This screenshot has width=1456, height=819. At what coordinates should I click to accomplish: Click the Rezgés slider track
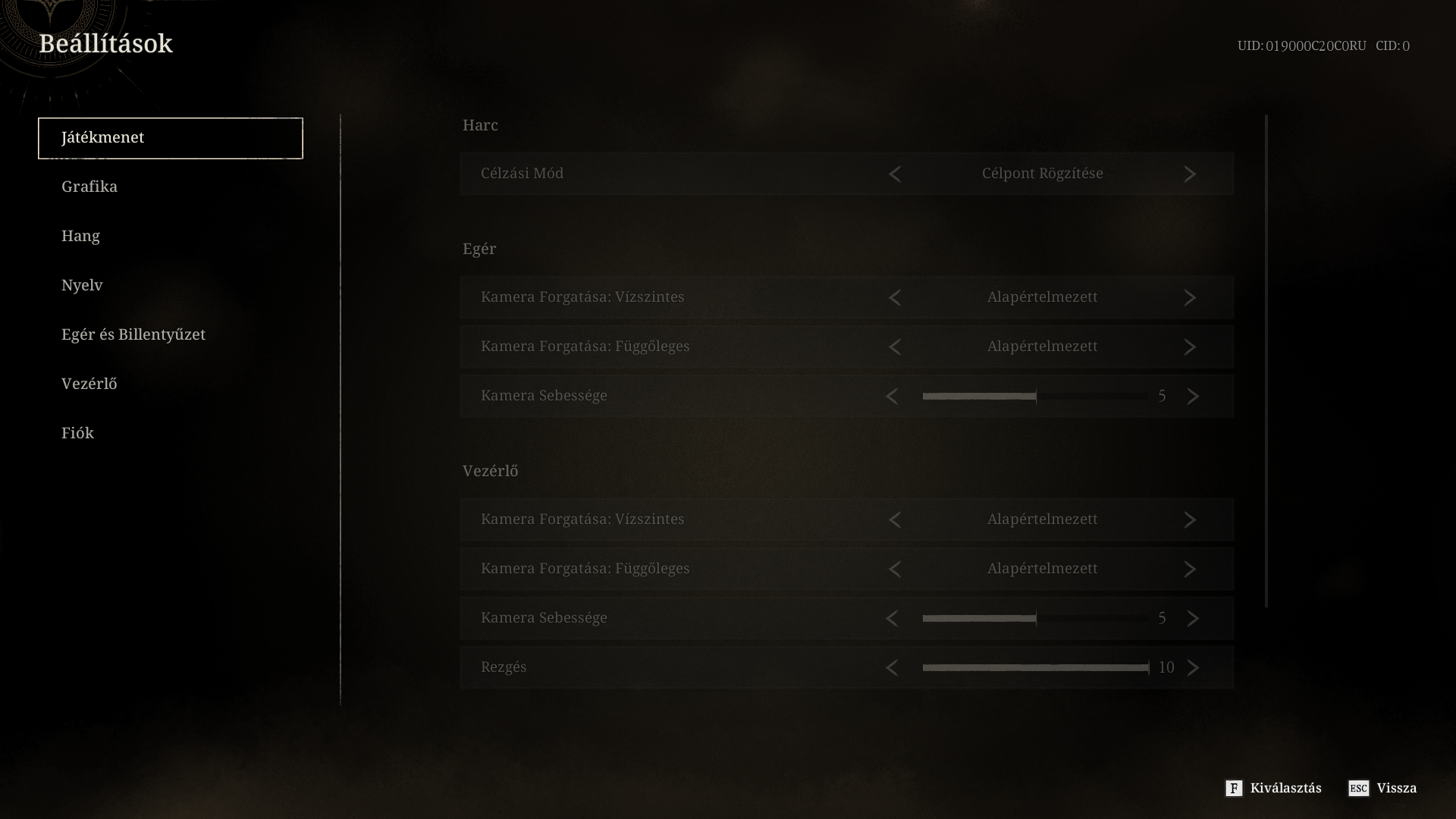click(x=1035, y=667)
